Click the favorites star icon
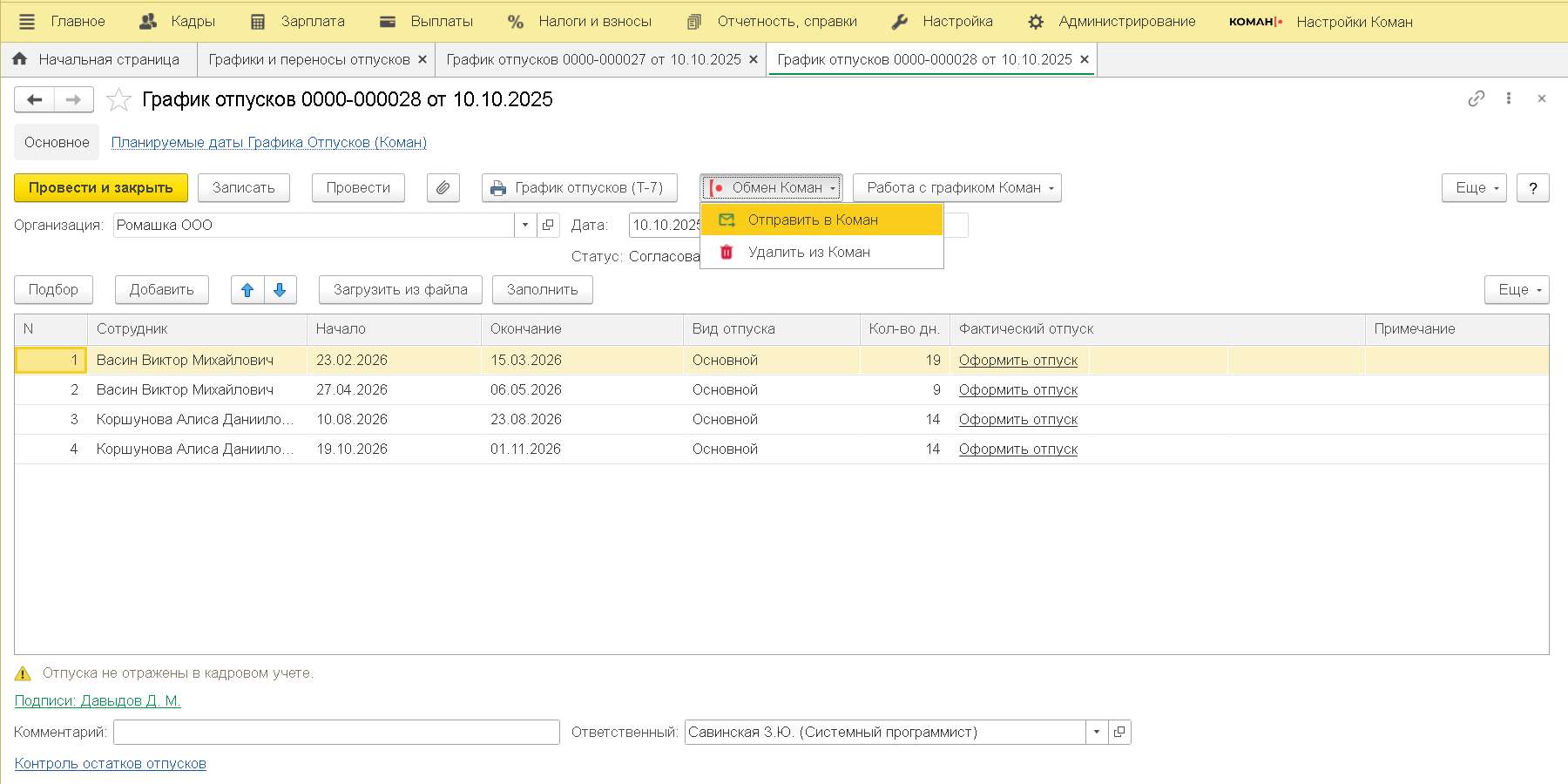Image resolution: width=1568 pixels, height=784 pixels. (118, 100)
